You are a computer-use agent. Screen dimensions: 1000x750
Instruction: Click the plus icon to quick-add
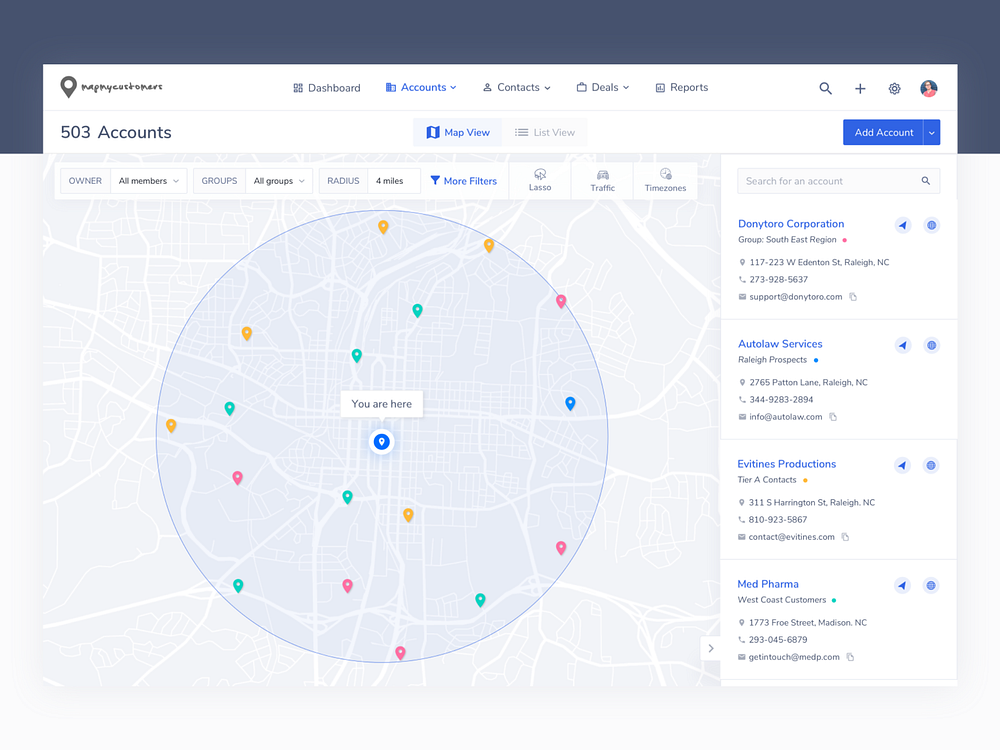click(860, 89)
